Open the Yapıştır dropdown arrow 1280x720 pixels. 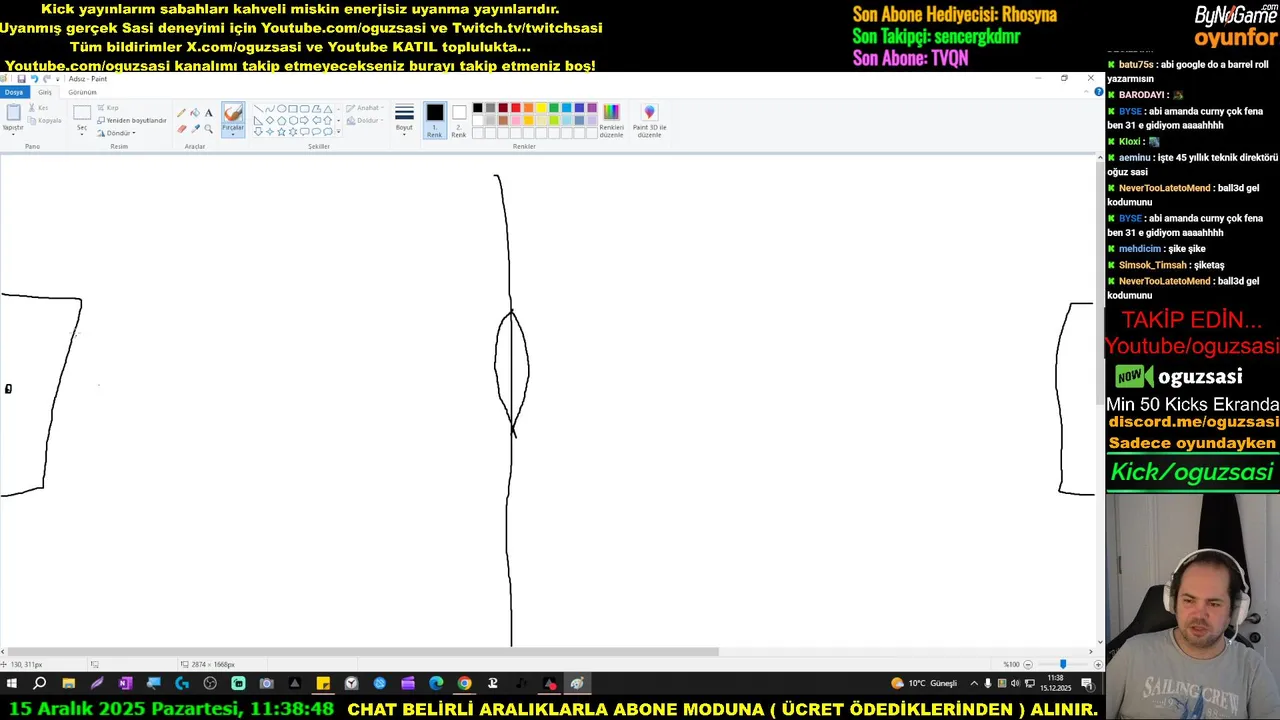tap(13, 134)
